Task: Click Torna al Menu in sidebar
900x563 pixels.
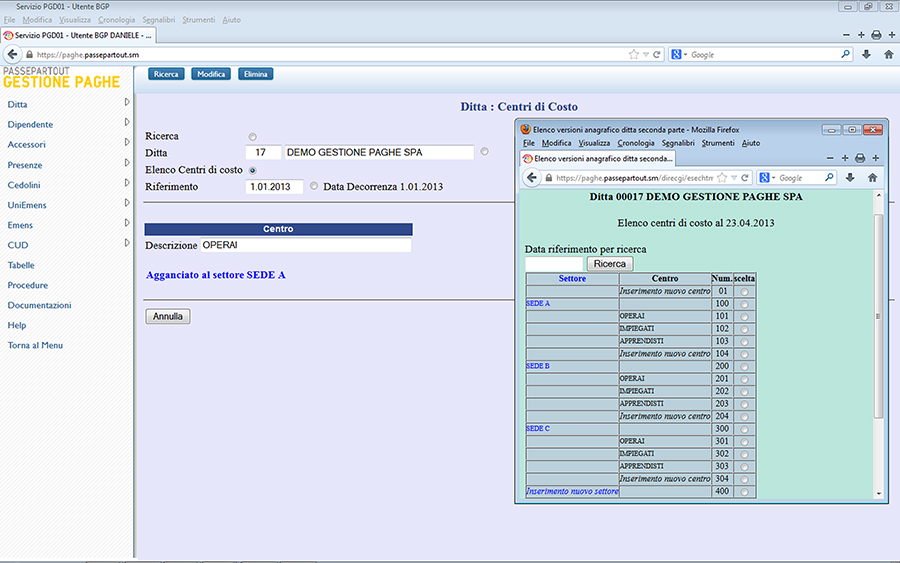Action: pyautogui.click(x=35, y=345)
